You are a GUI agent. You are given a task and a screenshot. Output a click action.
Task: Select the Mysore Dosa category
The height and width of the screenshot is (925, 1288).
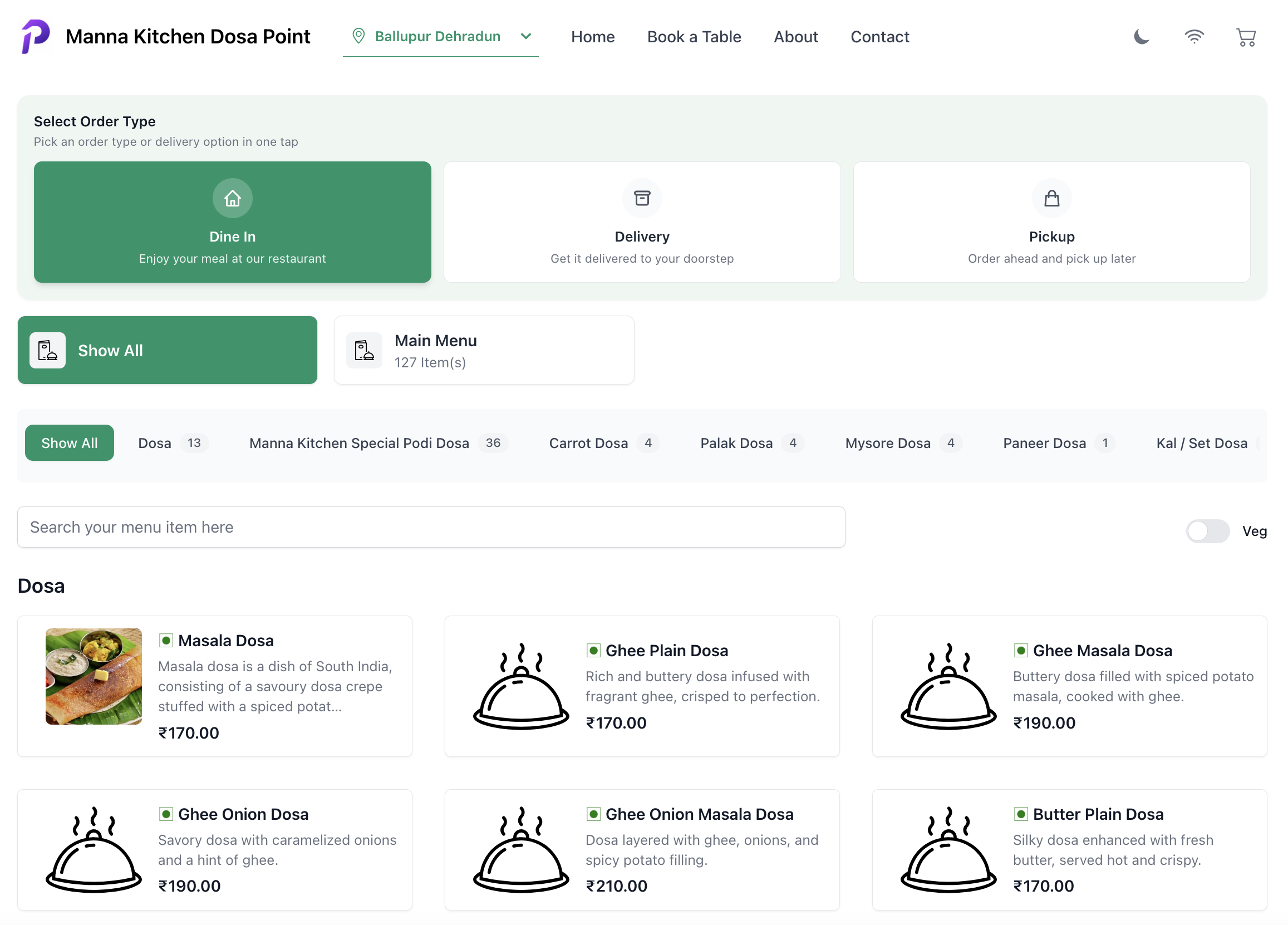point(903,443)
